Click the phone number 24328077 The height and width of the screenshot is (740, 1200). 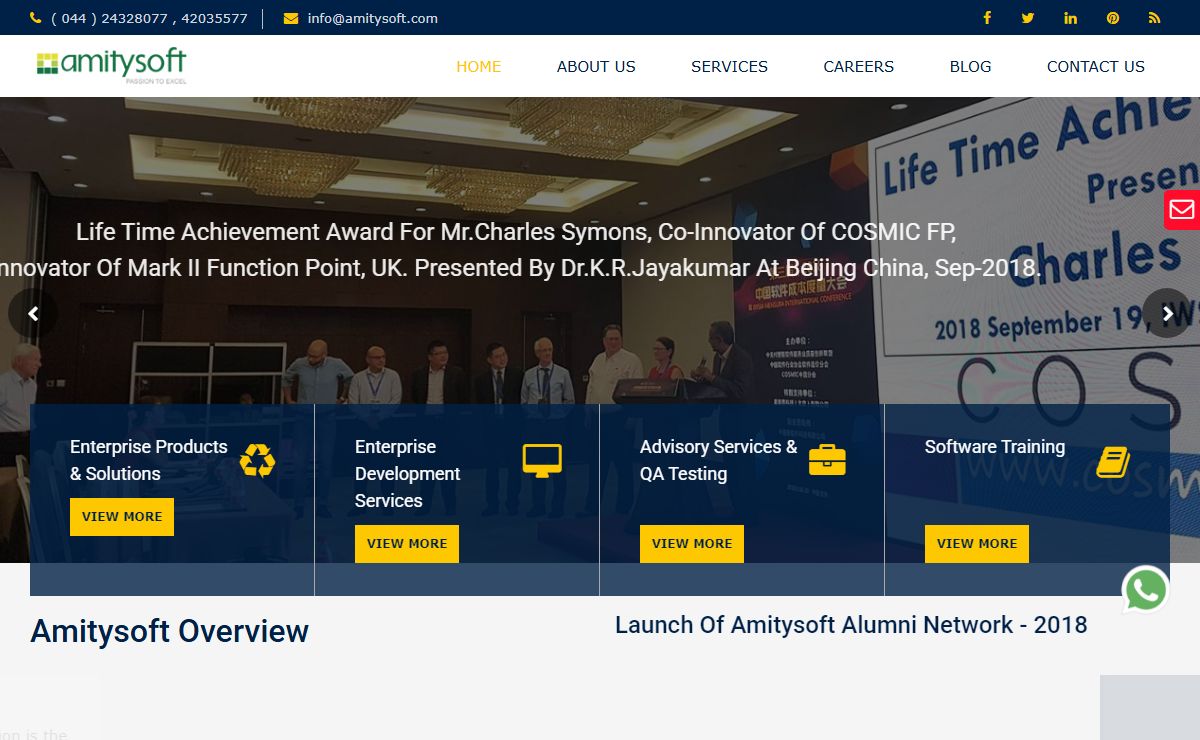point(134,18)
